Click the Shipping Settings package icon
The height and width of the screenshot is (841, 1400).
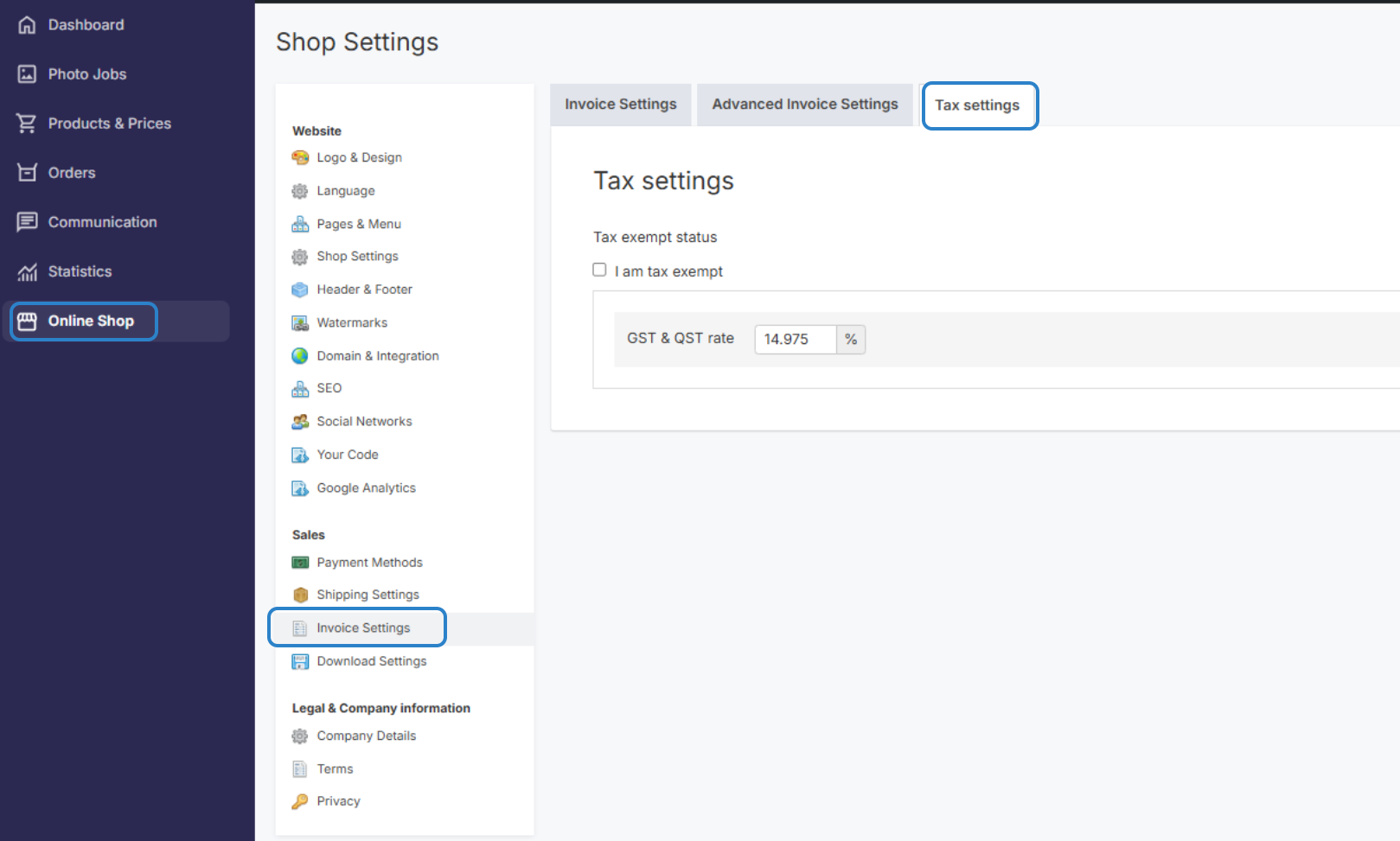(x=300, y=595)
